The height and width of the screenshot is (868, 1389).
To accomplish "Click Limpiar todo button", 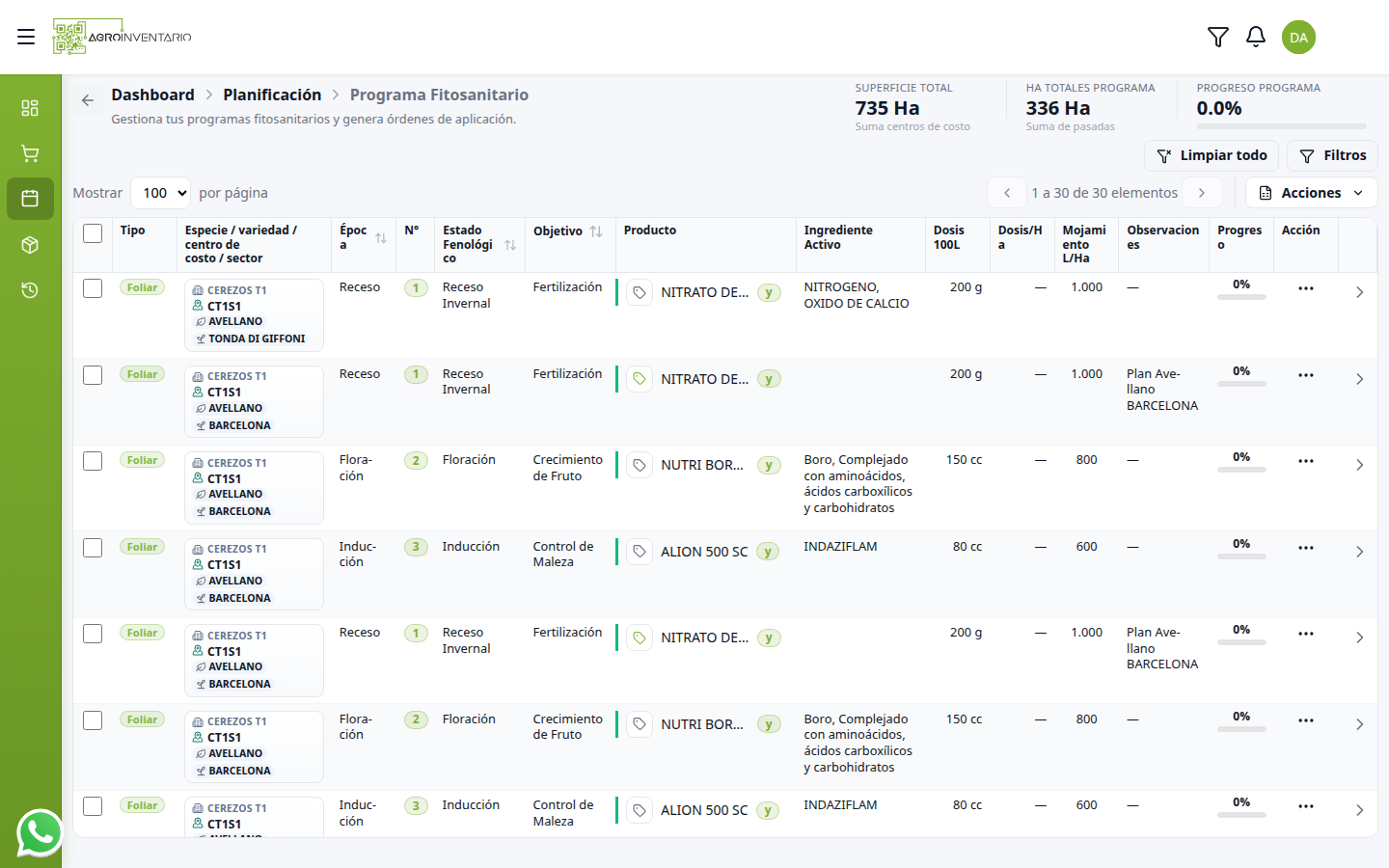I will [x=1212, y=155].
